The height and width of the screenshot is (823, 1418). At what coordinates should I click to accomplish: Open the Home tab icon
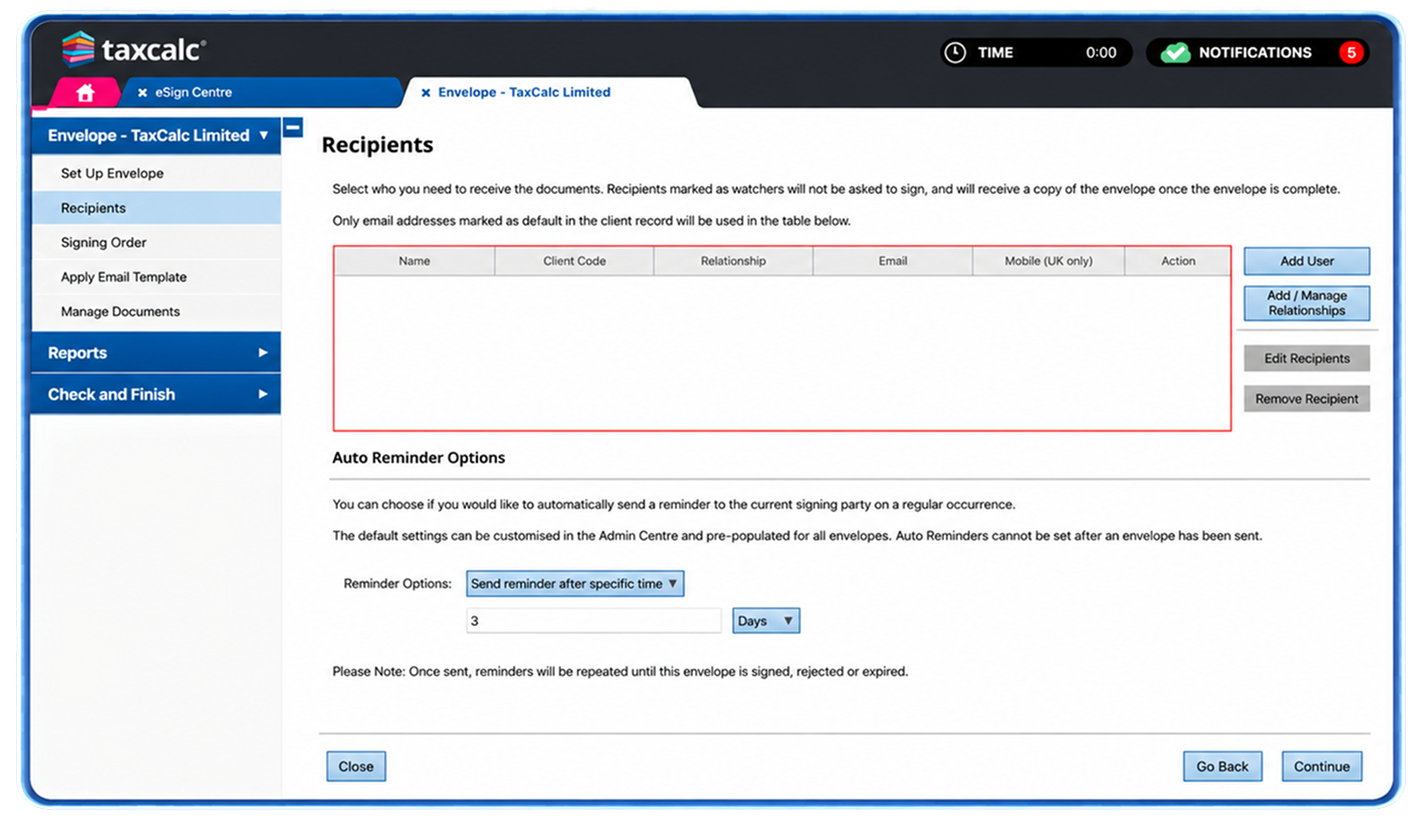pos(85,92)
